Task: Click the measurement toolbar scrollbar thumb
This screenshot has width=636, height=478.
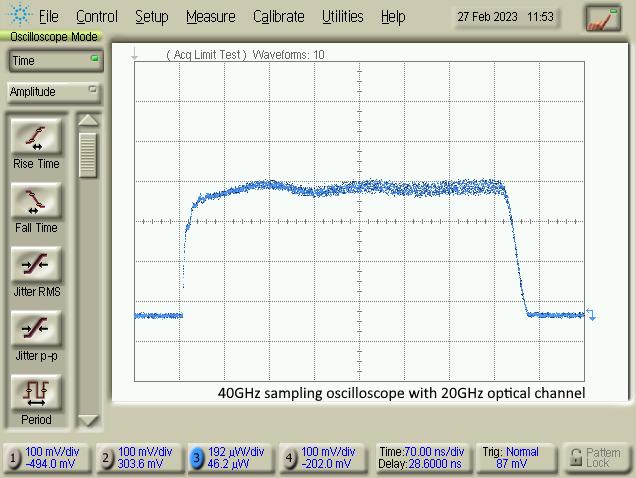Action: click(x=88, y=155)
